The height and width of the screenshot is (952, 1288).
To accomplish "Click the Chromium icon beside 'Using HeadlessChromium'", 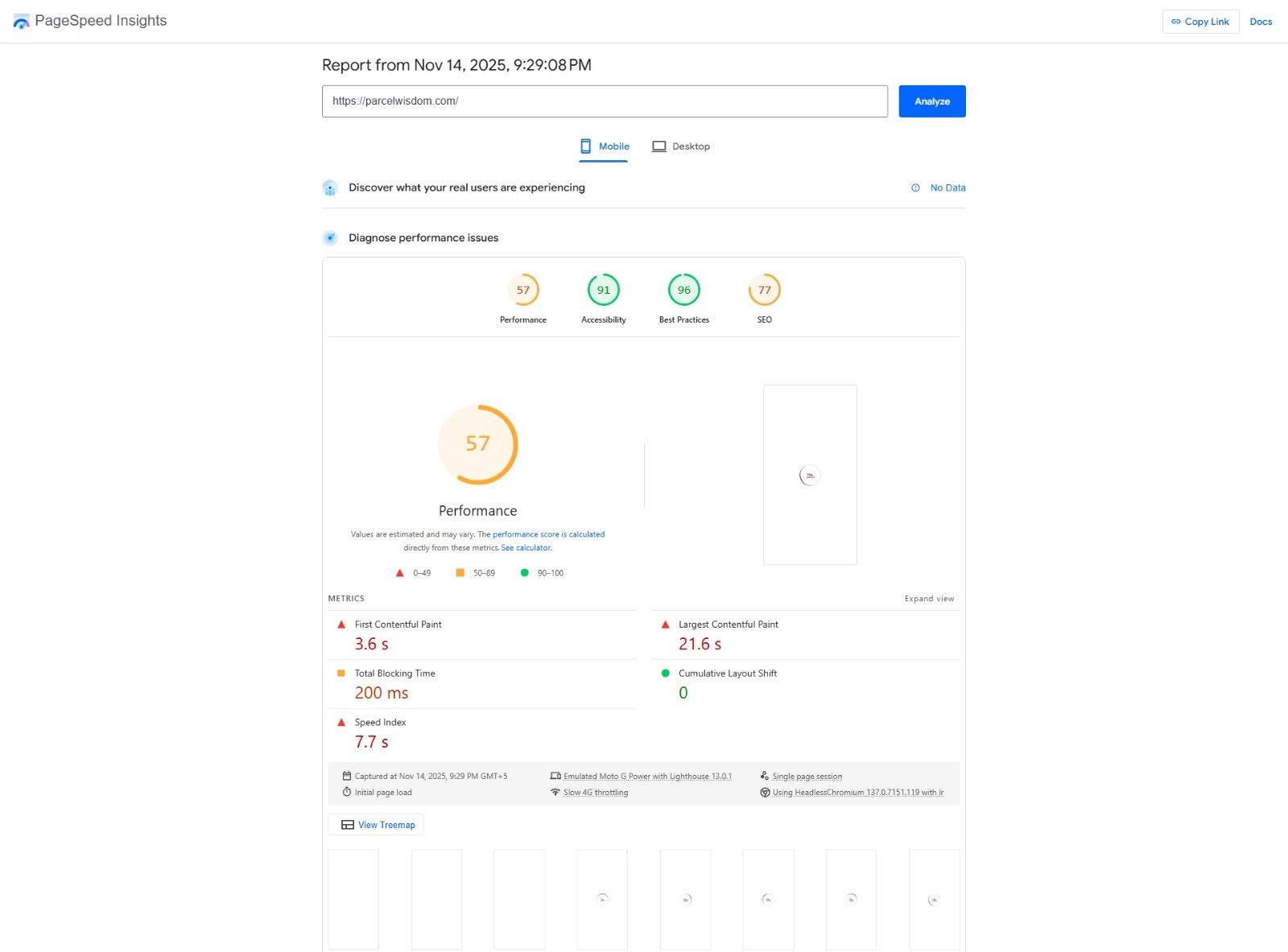I will tap(765, 793).
